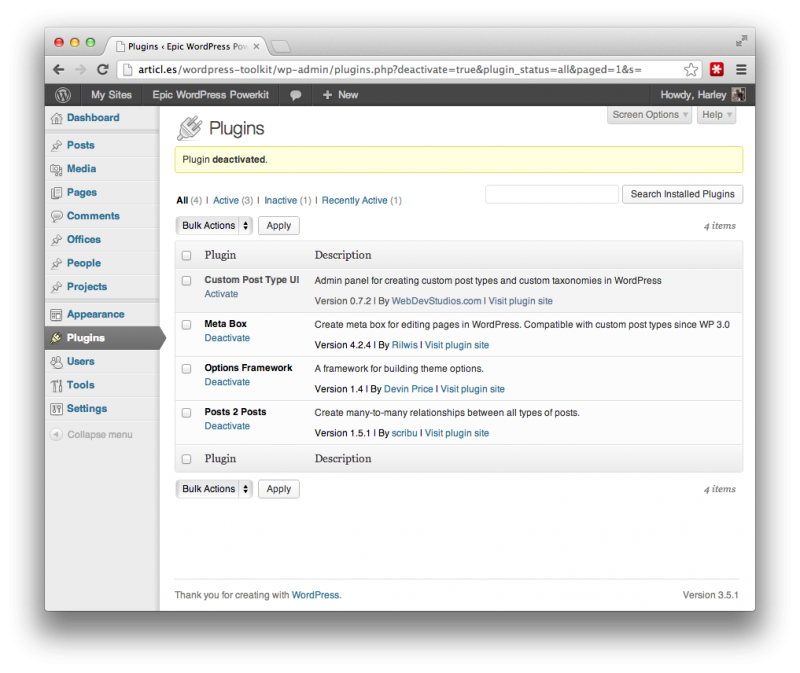Click the plus icon next to New

328,95
